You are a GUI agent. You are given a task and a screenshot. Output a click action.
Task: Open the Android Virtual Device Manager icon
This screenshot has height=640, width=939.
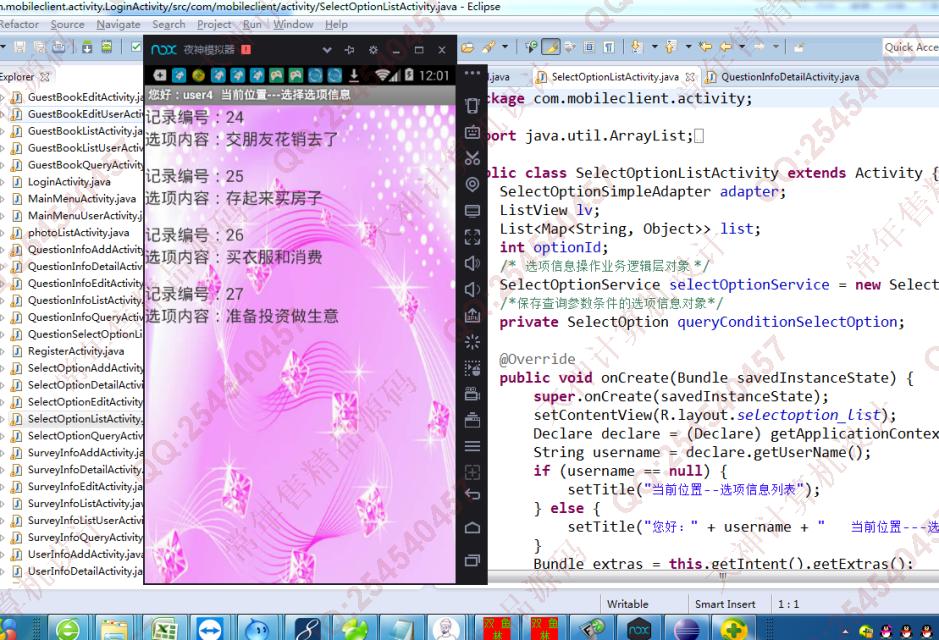point(107,47)
